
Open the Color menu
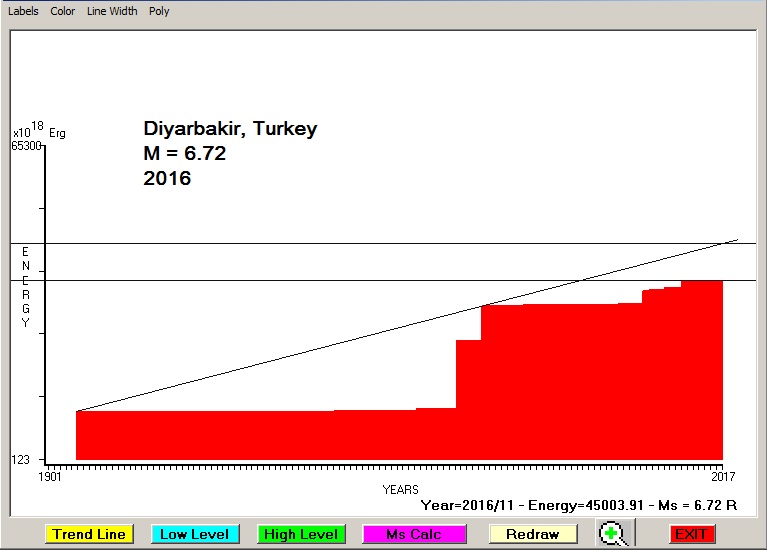coord(63,11)
